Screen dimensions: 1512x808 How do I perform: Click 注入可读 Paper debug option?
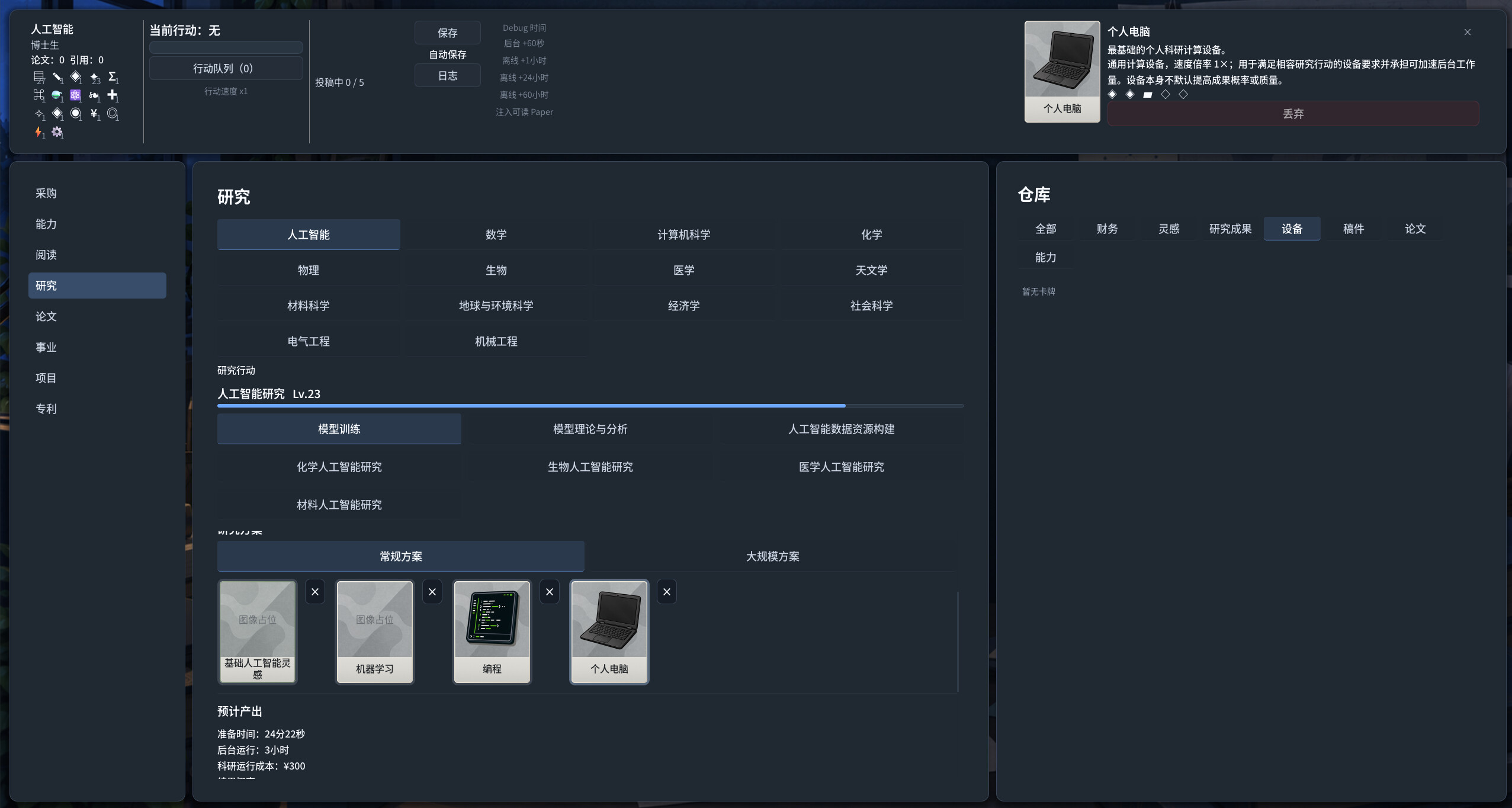[x=524, y=112]
